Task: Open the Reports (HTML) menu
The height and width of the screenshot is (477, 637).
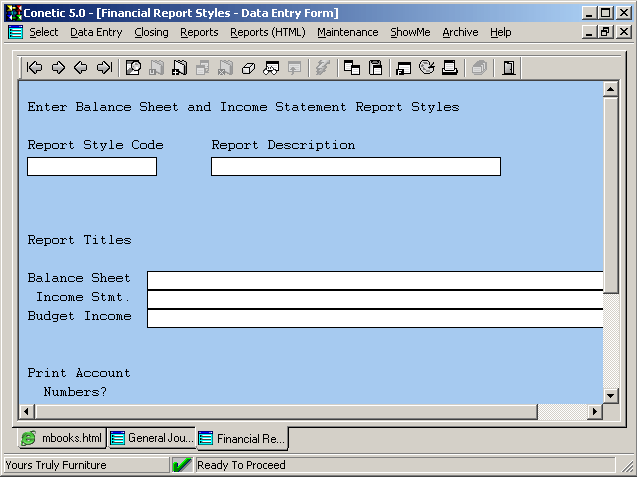Action: [x=267, y=32]
